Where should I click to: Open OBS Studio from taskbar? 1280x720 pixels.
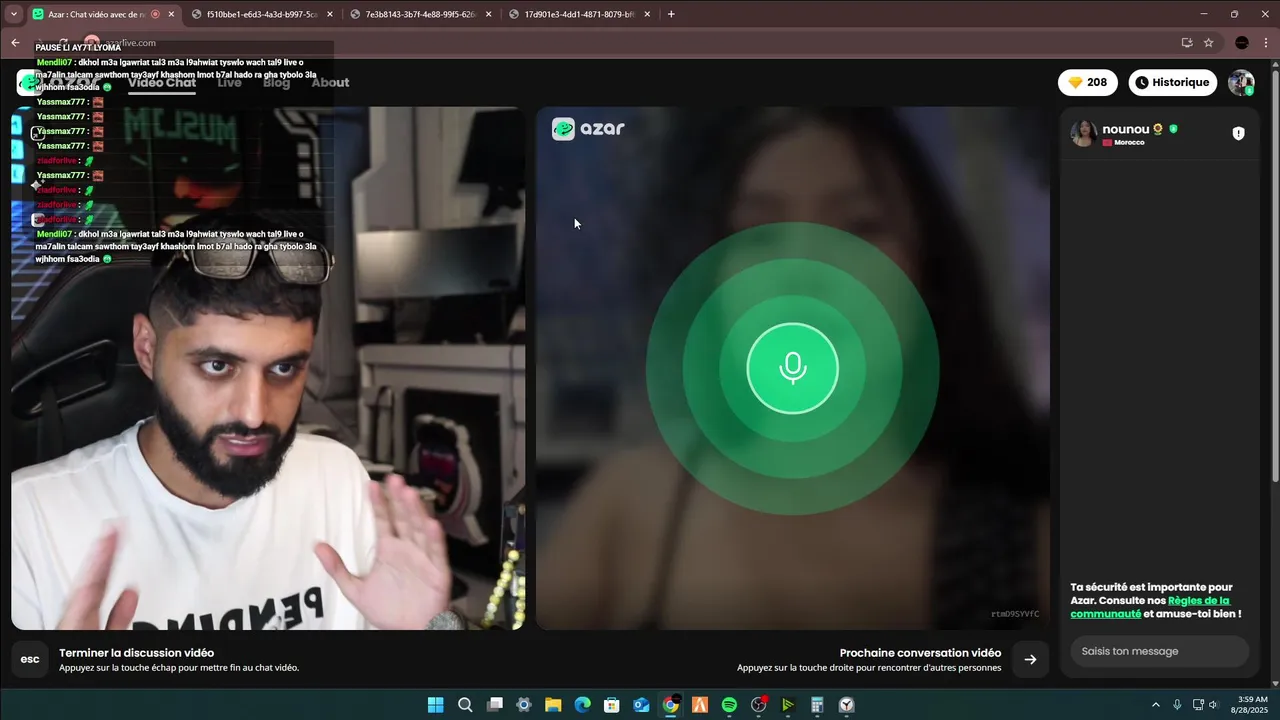click(759, 705)
